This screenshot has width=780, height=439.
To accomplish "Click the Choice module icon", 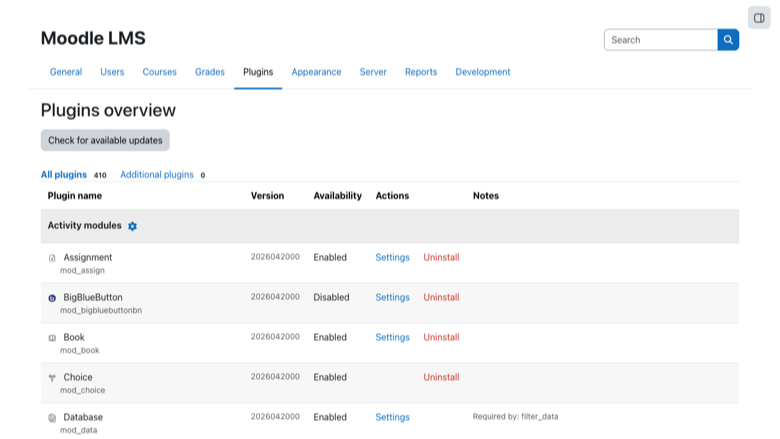I will (52, 378).
